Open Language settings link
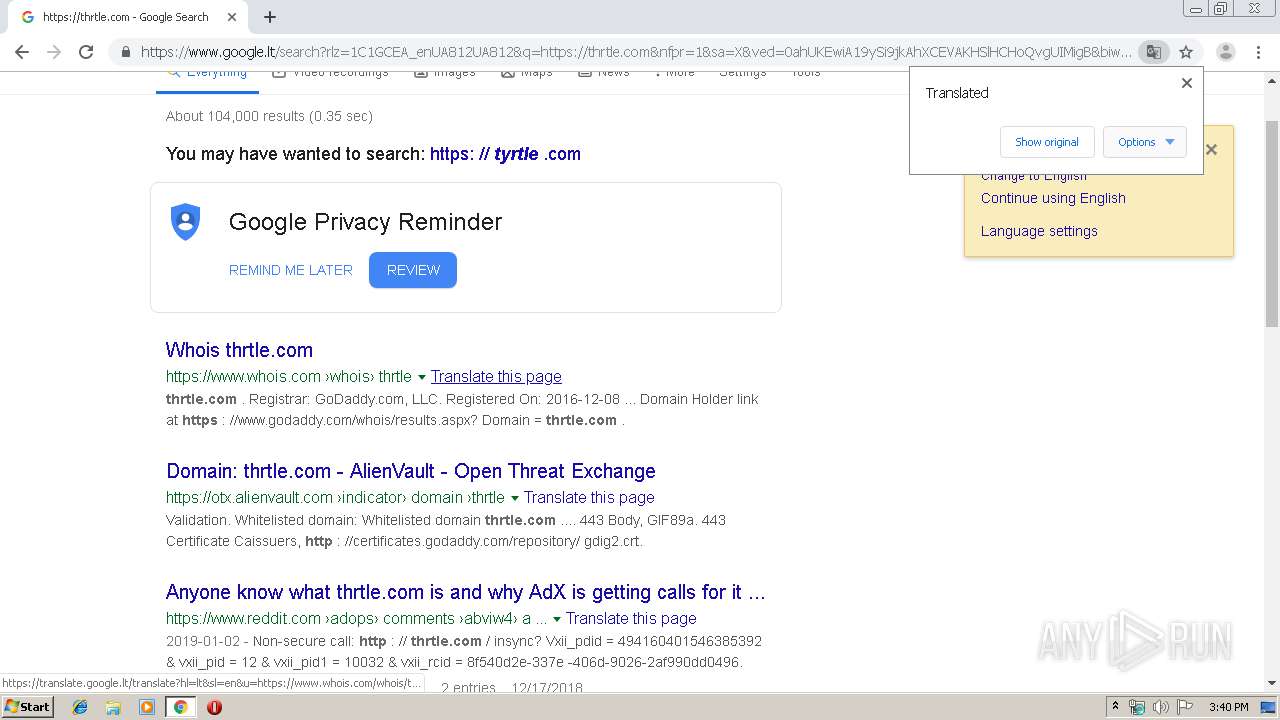This screenshot has width=1280, height=720. click(1039, 231)
